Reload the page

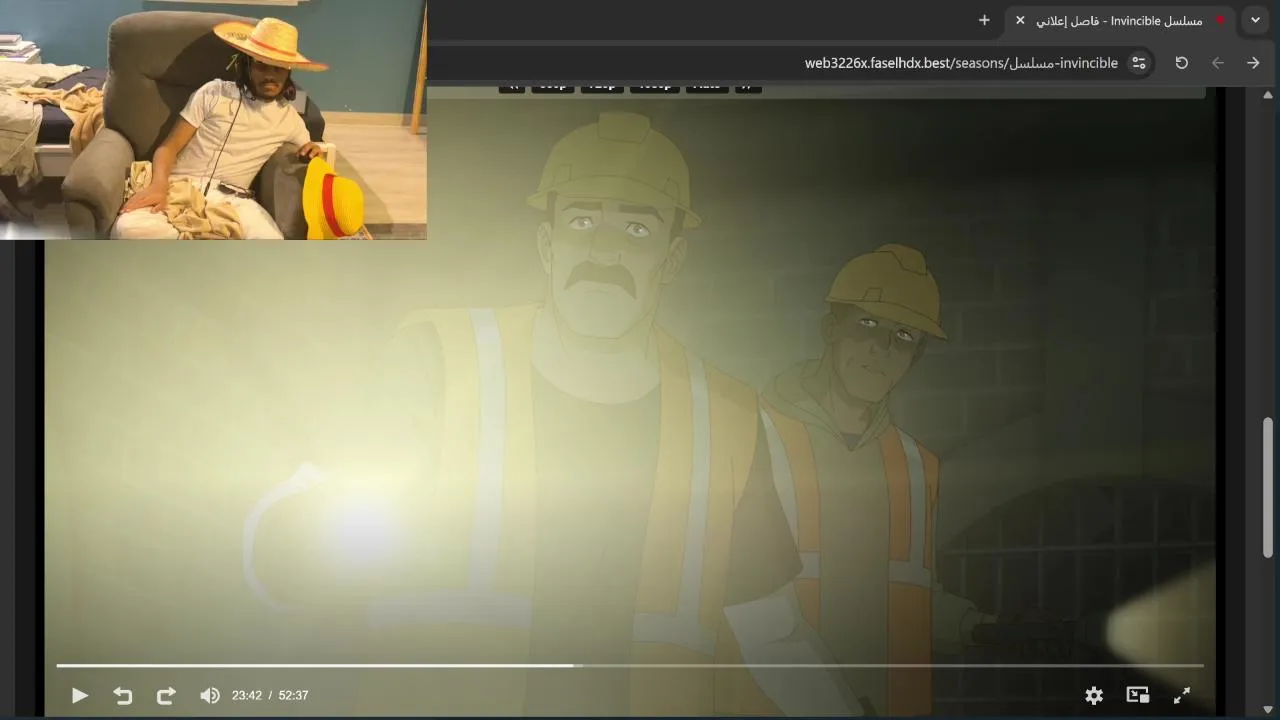[x=1181, y=62]
